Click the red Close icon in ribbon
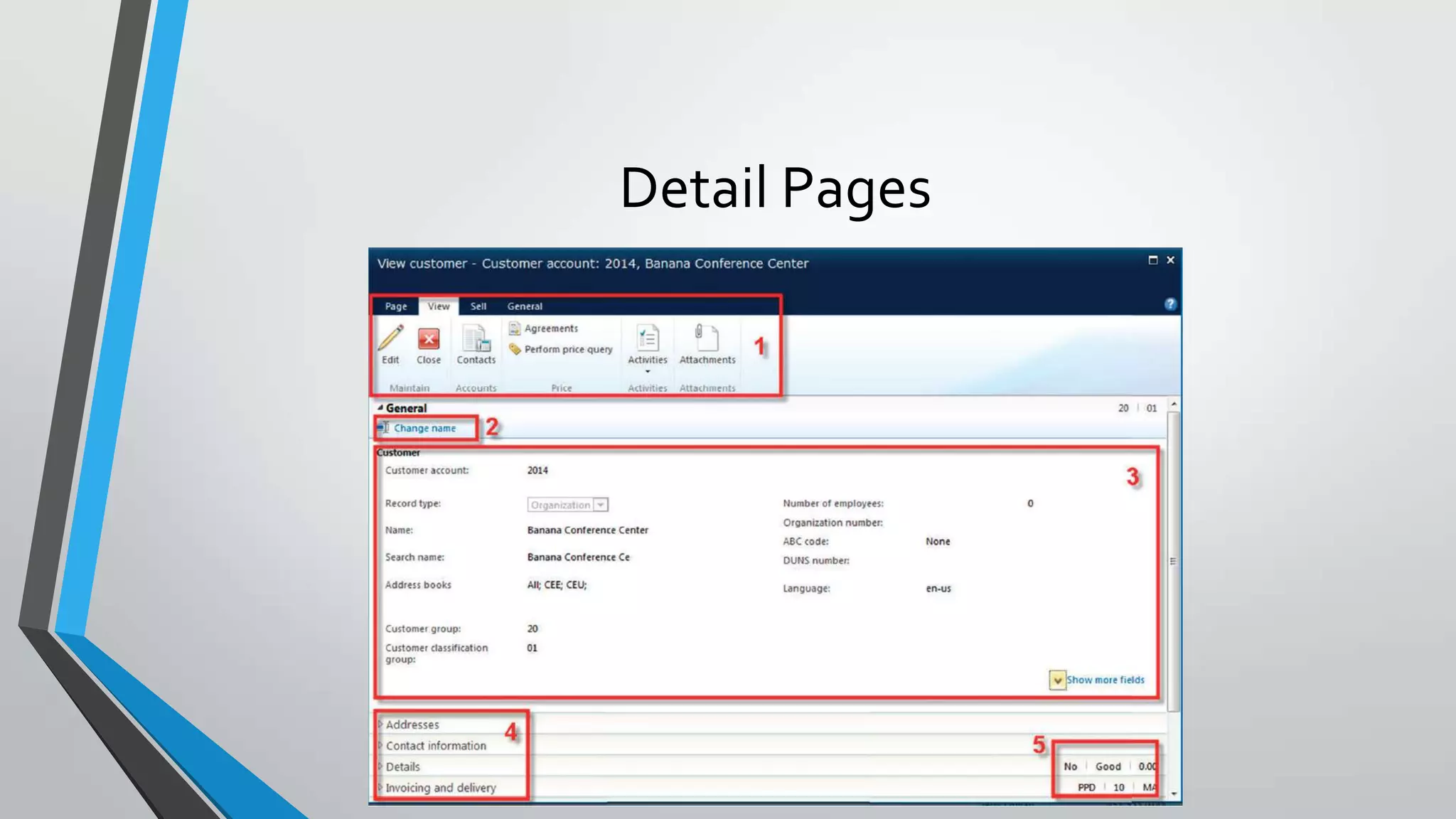1456x819 pixels. coord(429,339)
